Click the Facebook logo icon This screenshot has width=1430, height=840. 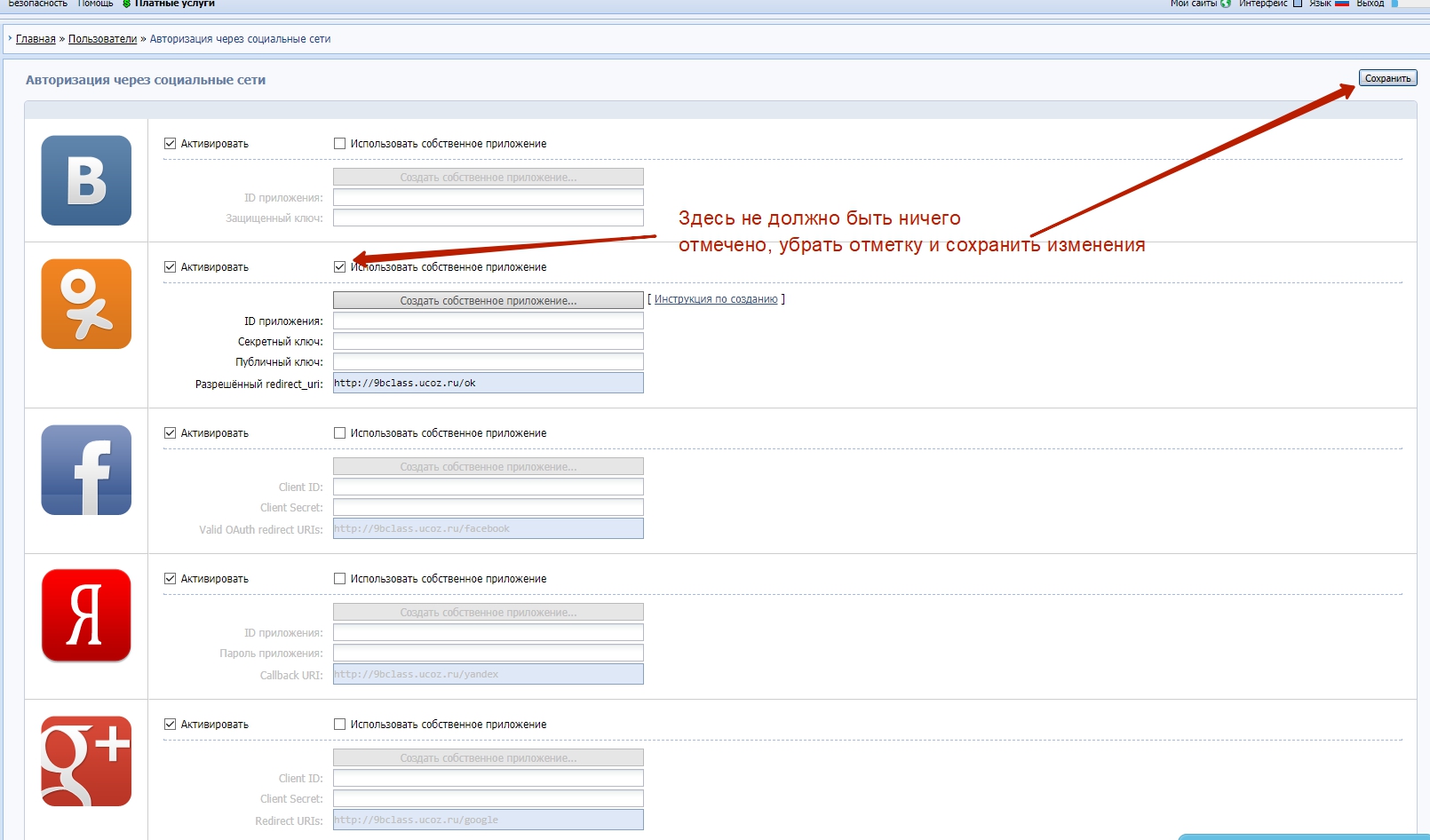tap(86, 470)
